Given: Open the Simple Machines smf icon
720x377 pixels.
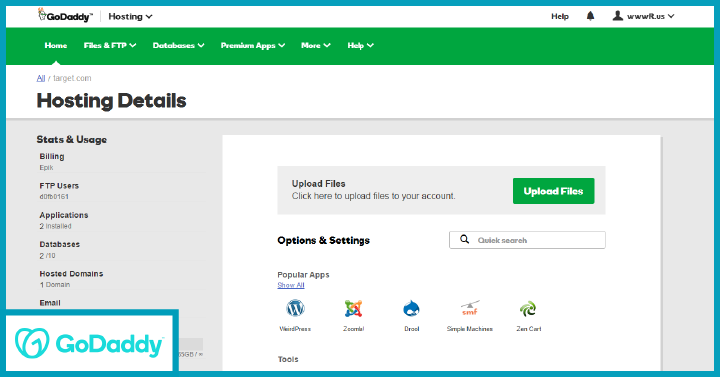Looking at the screenshot, I should pos(470,309).
